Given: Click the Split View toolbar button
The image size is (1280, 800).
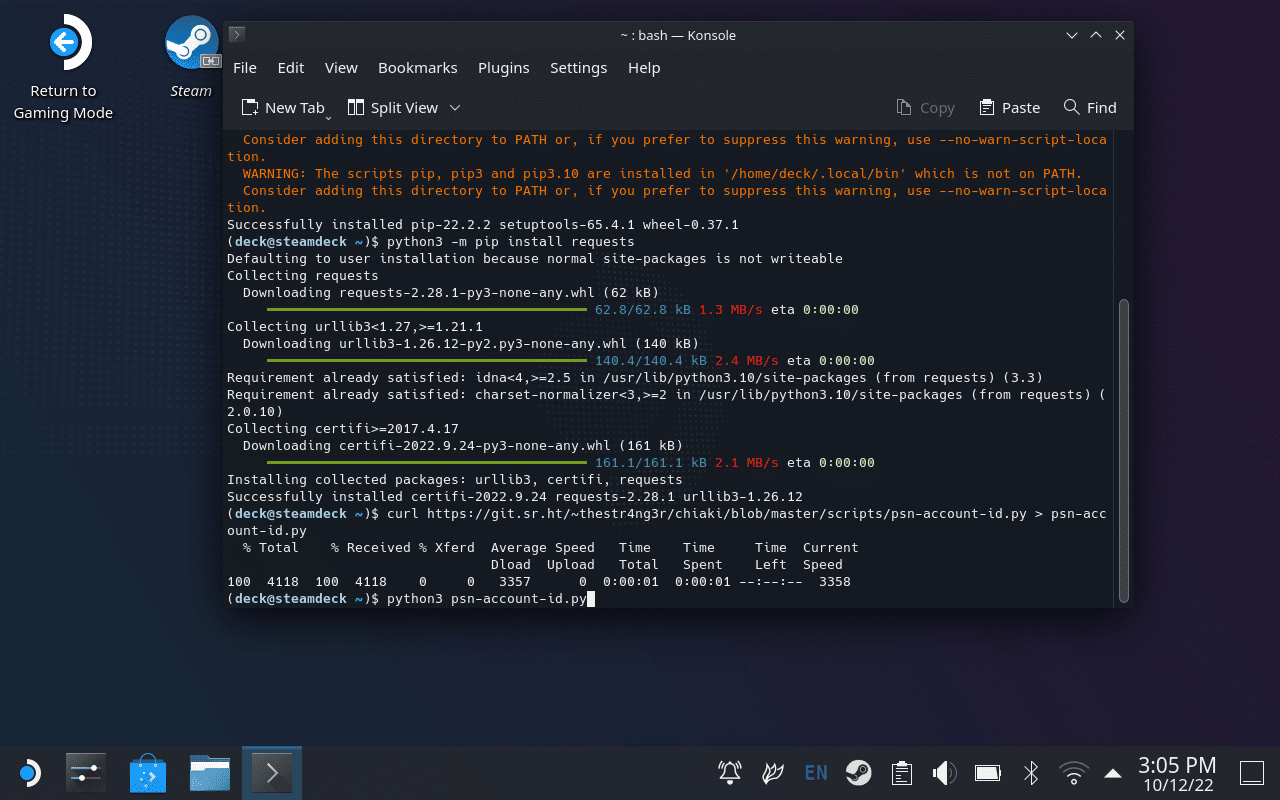Looking at the screenshot, I should click(x=392, y=108).
